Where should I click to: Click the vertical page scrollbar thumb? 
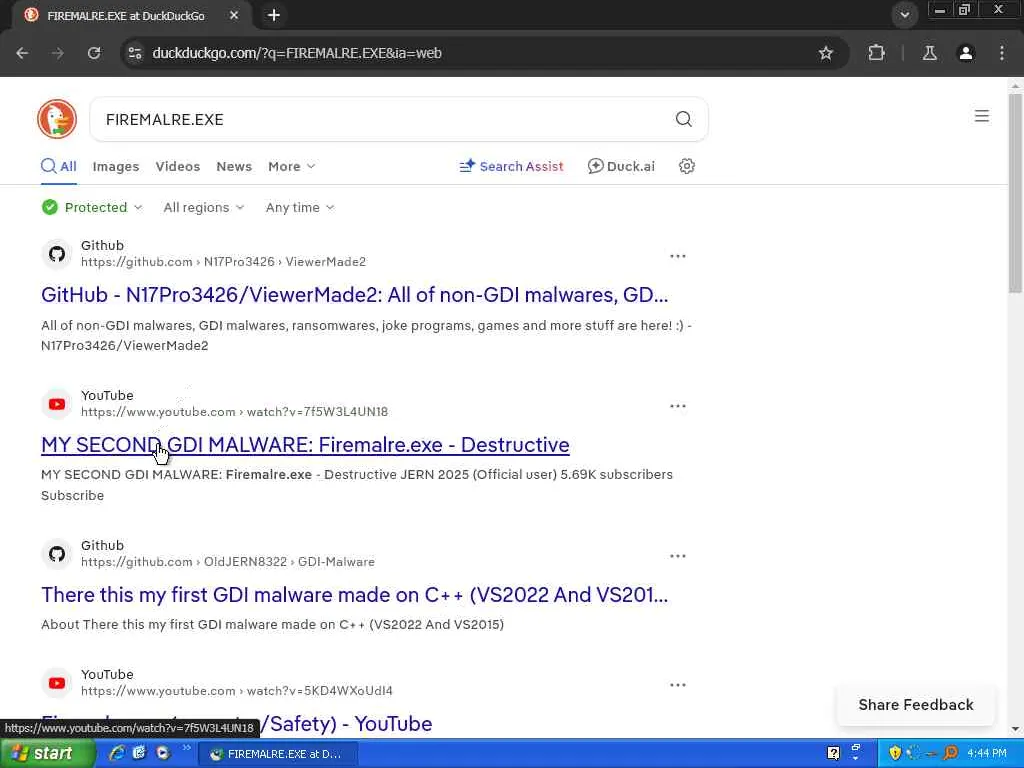(x=1015, y=193)
